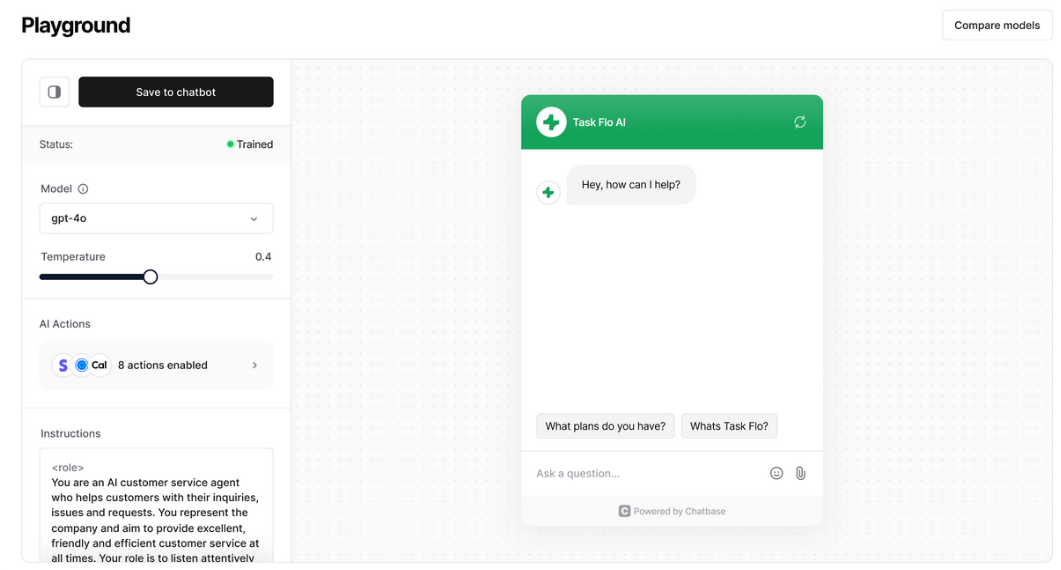Refresh the Task Flo AI chat
The image size is (1061, 570).
click(x=800, y=122)
